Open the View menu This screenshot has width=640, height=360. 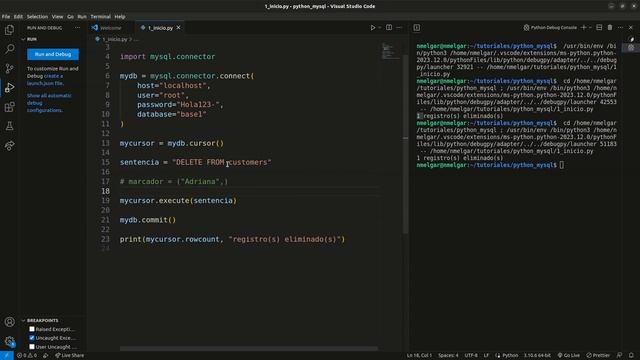click(58, 17)
